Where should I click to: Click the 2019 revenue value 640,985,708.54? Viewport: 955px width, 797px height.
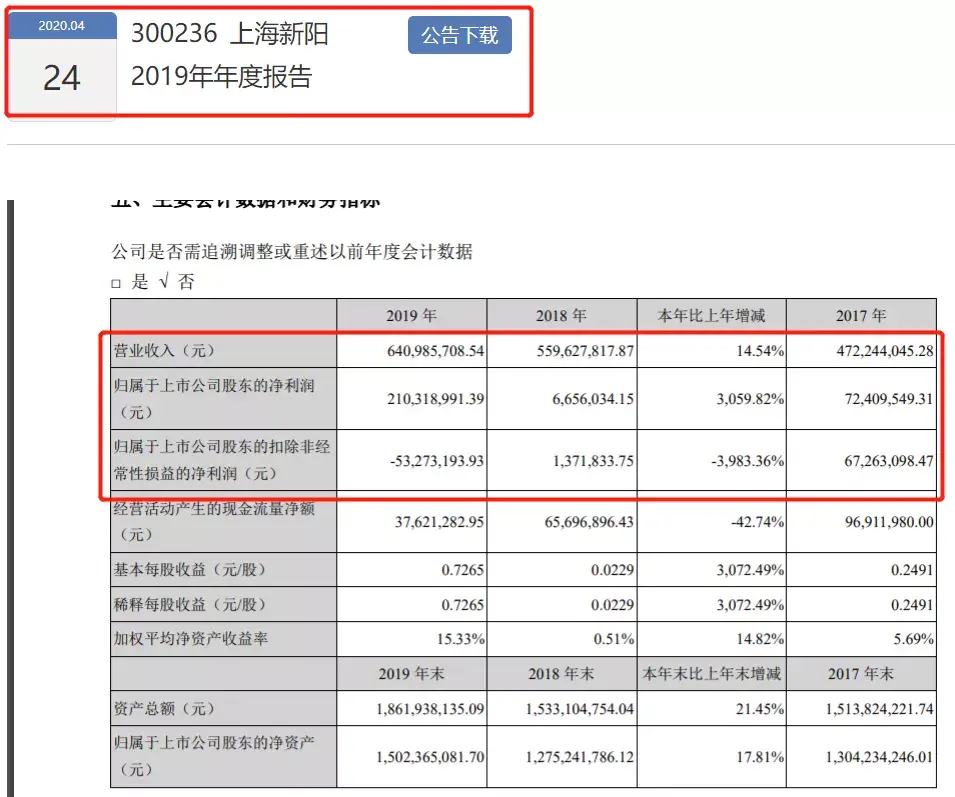click(x=435, y=351)
